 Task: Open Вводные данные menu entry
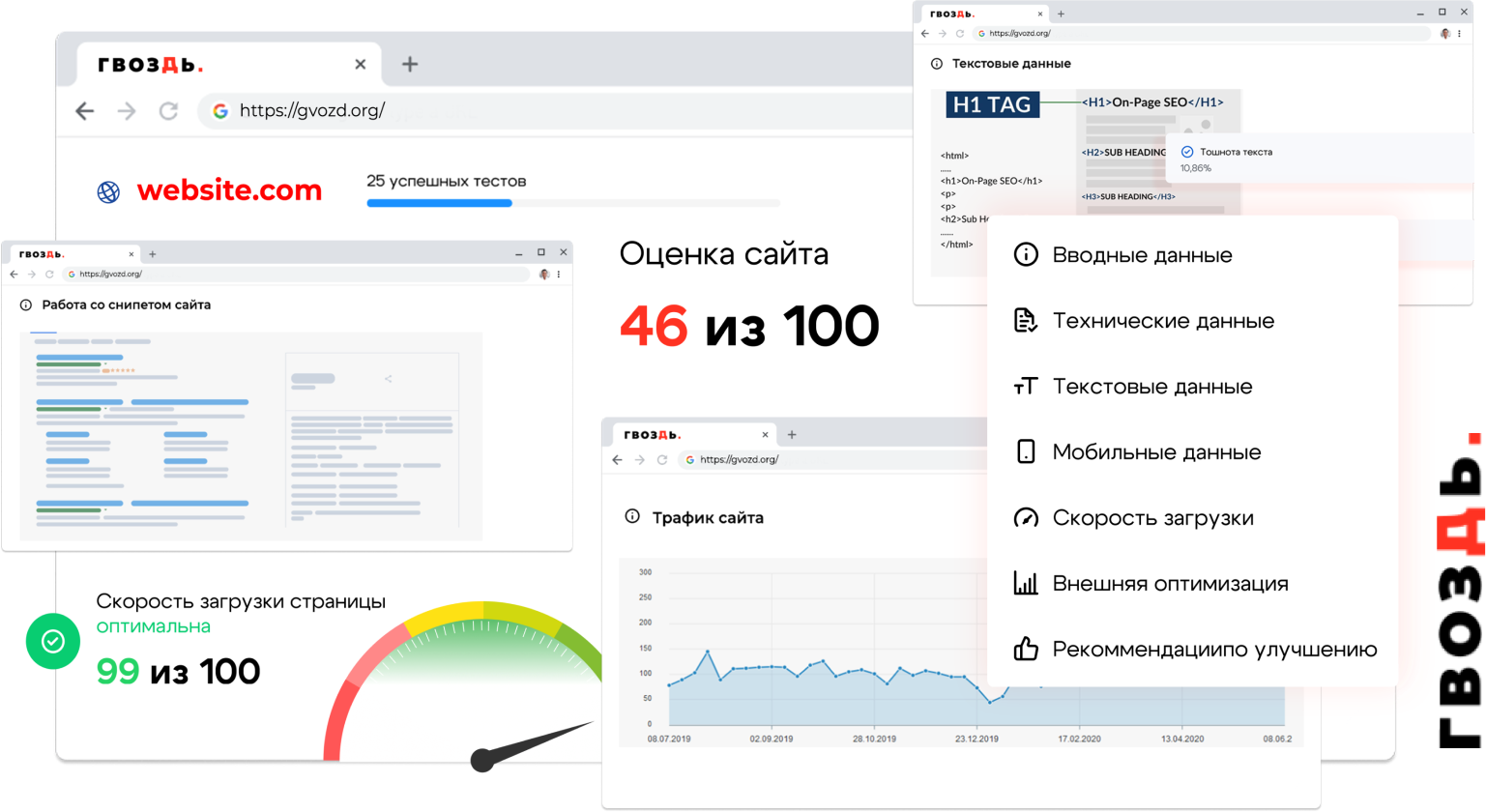pos(1142,255)
